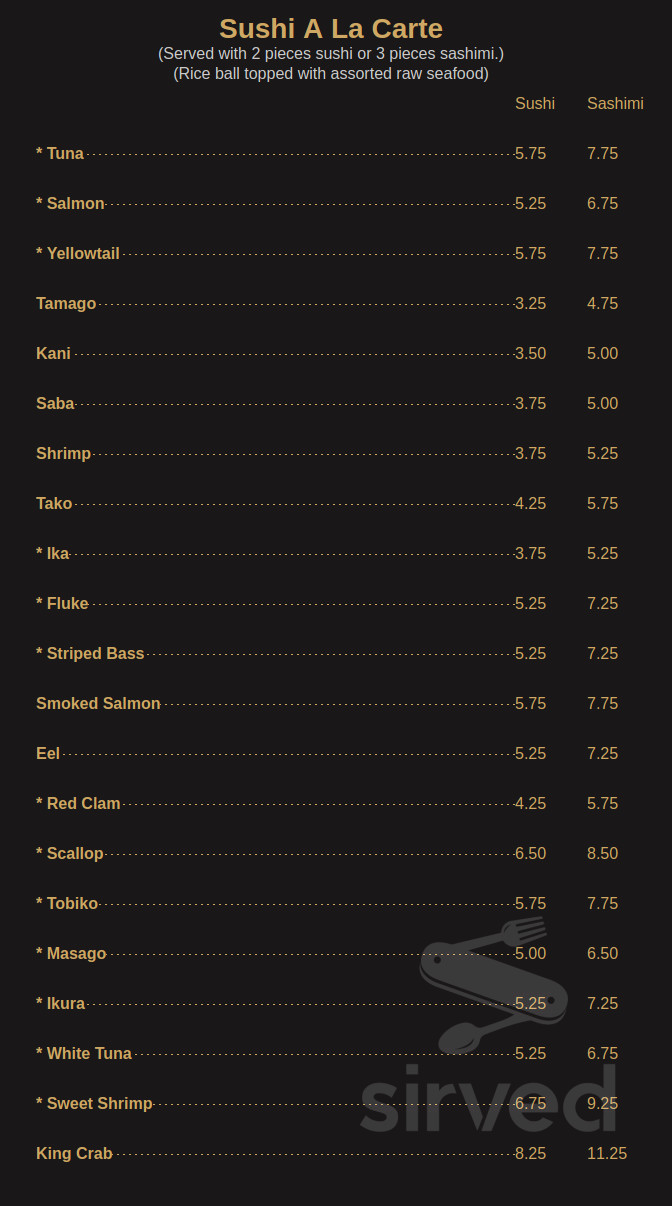Select the rice ball description subtitle

[331, 73]
